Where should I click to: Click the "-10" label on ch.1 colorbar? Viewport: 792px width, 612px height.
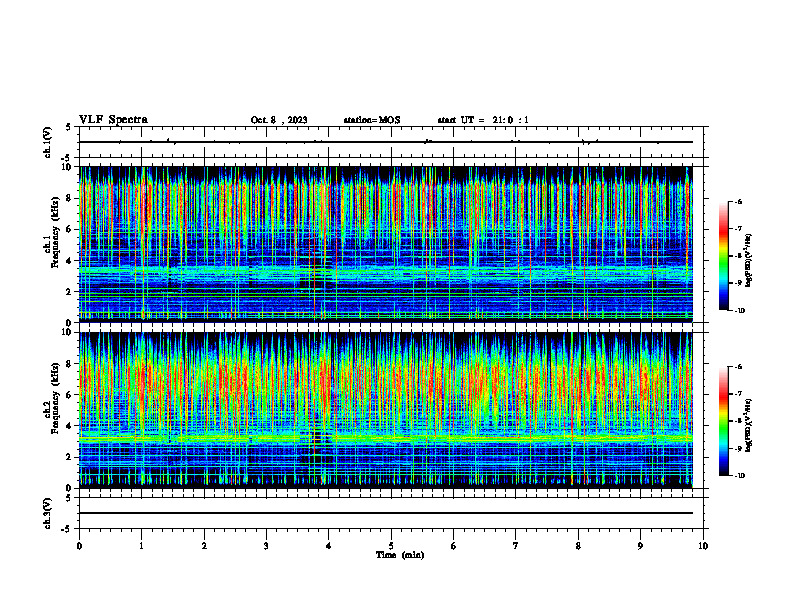pos(740,311)
